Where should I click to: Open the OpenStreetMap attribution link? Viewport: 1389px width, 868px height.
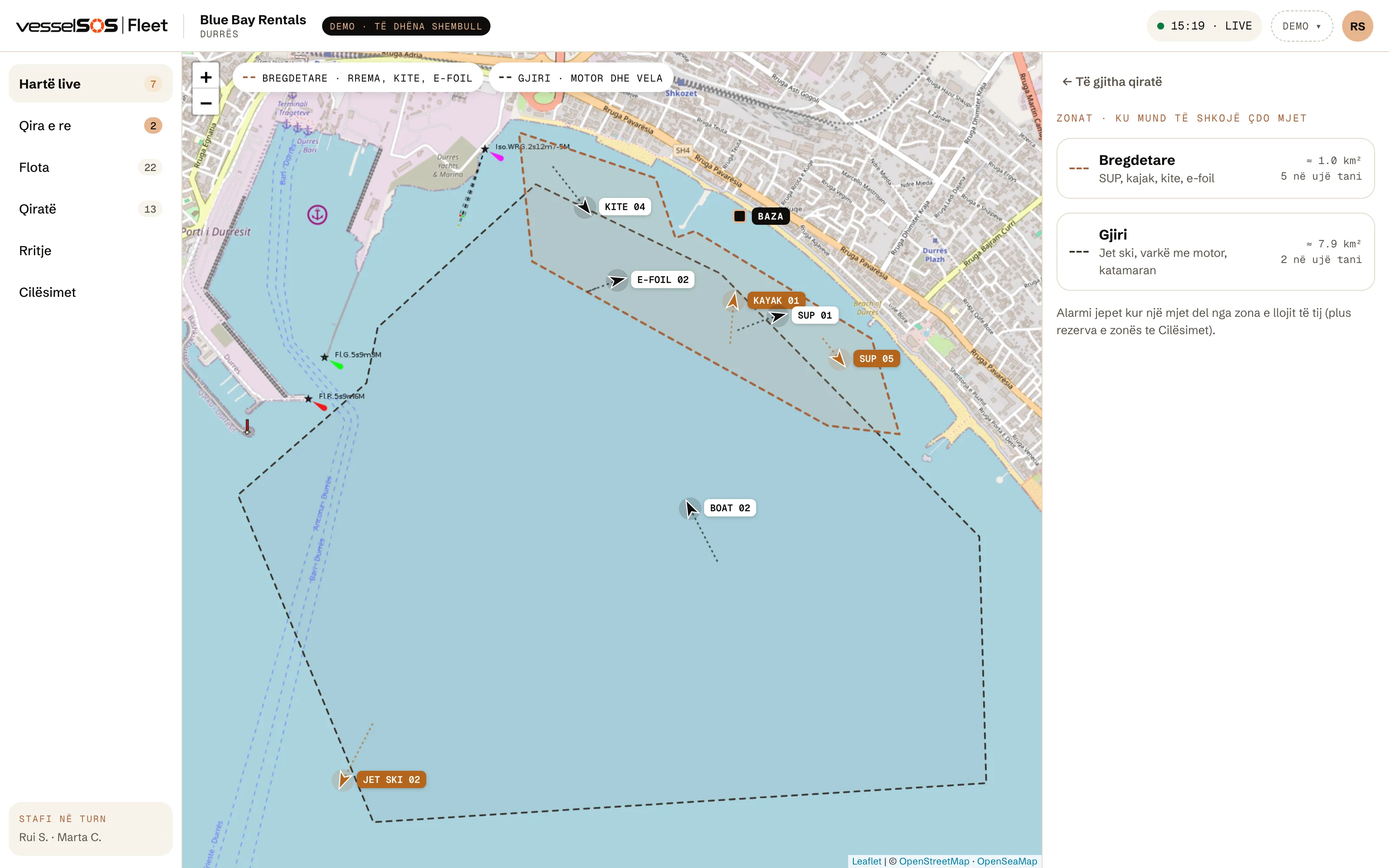coord(934,861)
